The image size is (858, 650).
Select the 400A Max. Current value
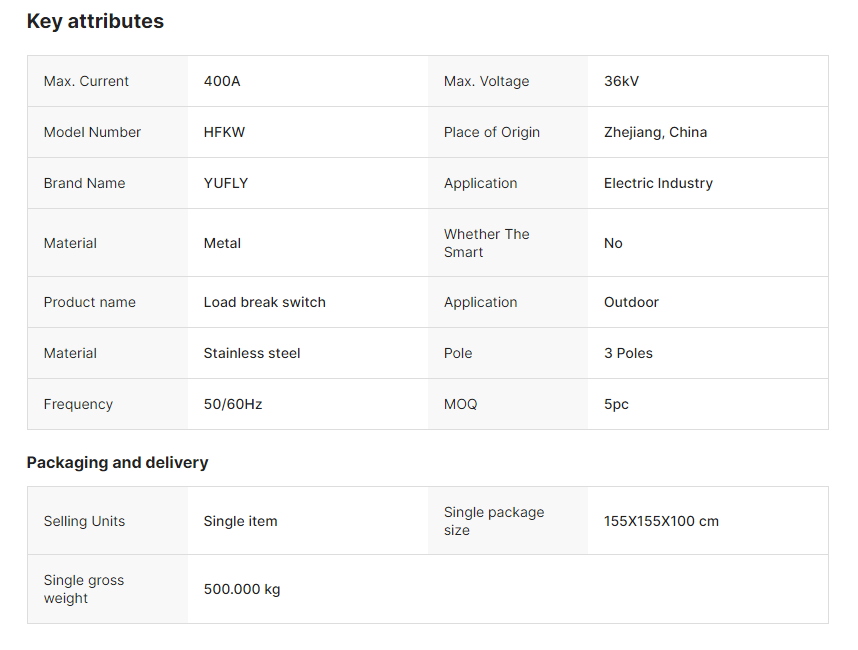tap(222, 81)
